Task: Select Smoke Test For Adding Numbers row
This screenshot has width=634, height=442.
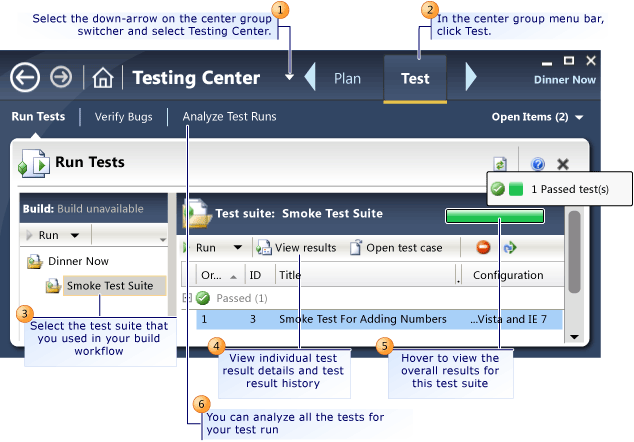Action: pyautogui.click(x=379, y=319)
